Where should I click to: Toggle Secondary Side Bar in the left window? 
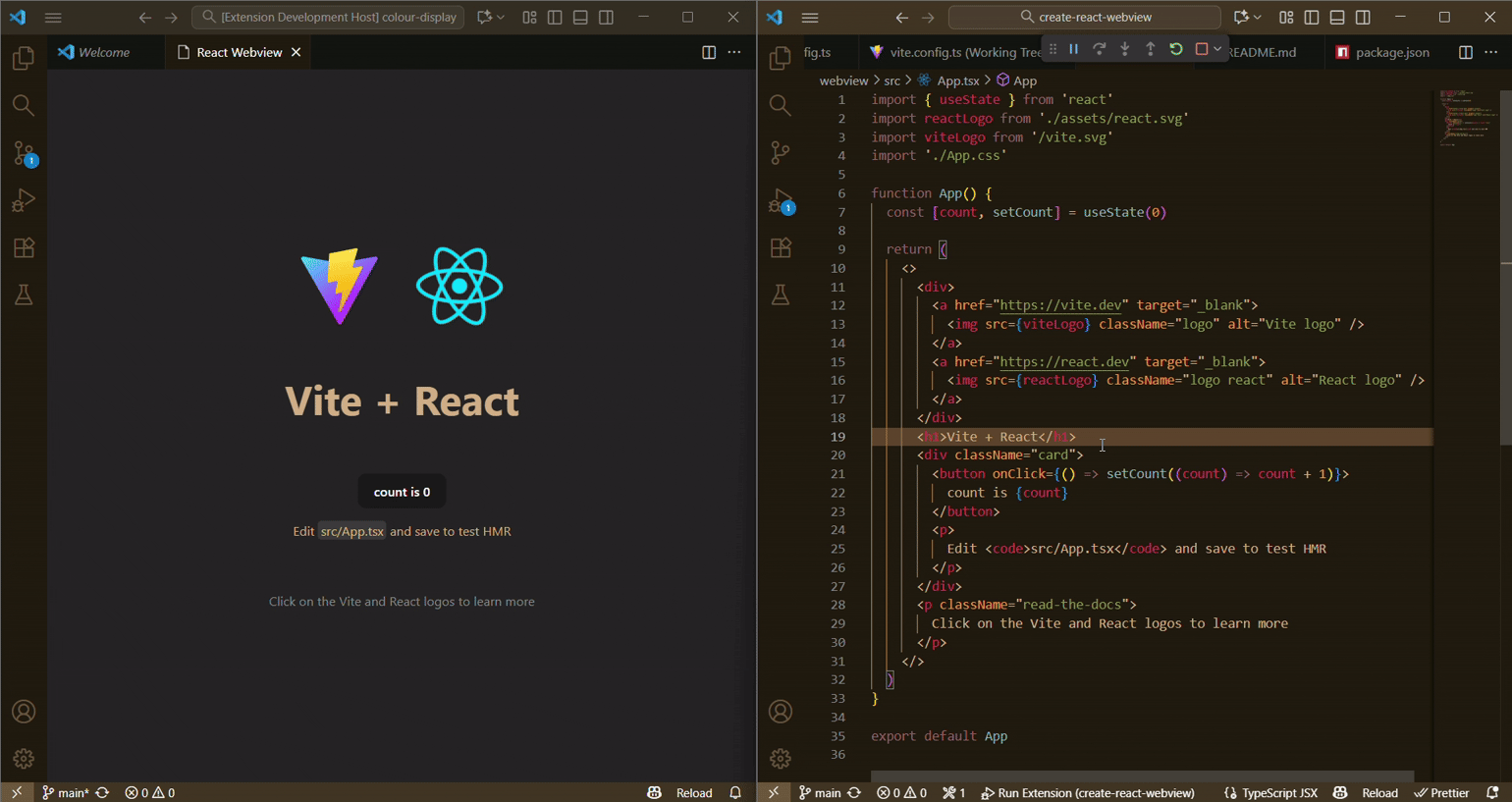[606, 18]
